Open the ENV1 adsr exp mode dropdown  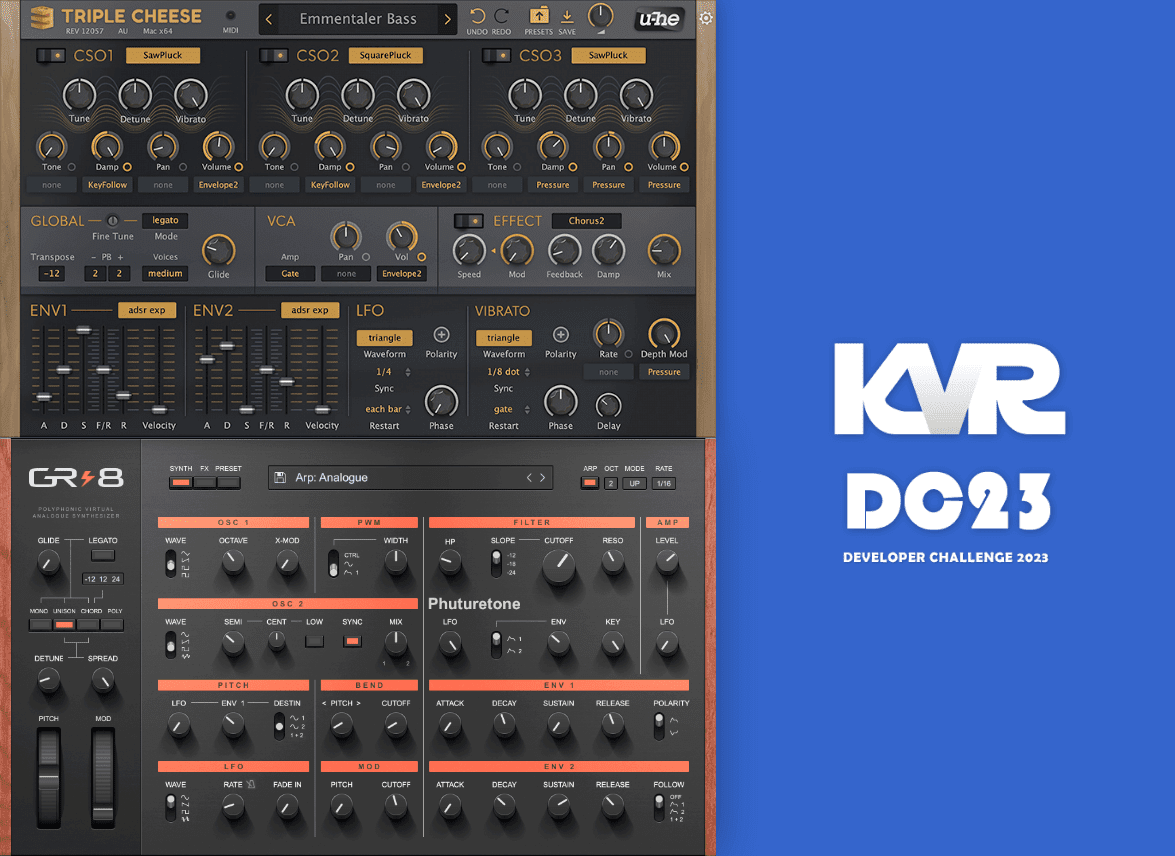coord(147,310)
